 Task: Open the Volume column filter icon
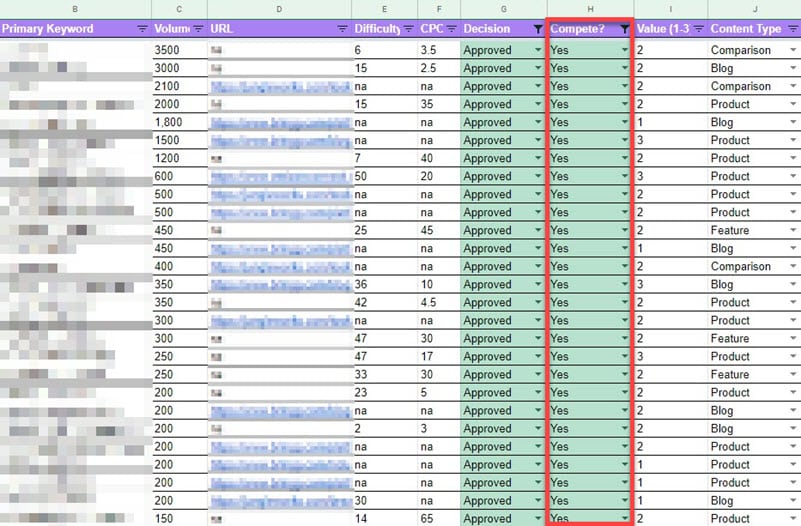tap(198, 29)
